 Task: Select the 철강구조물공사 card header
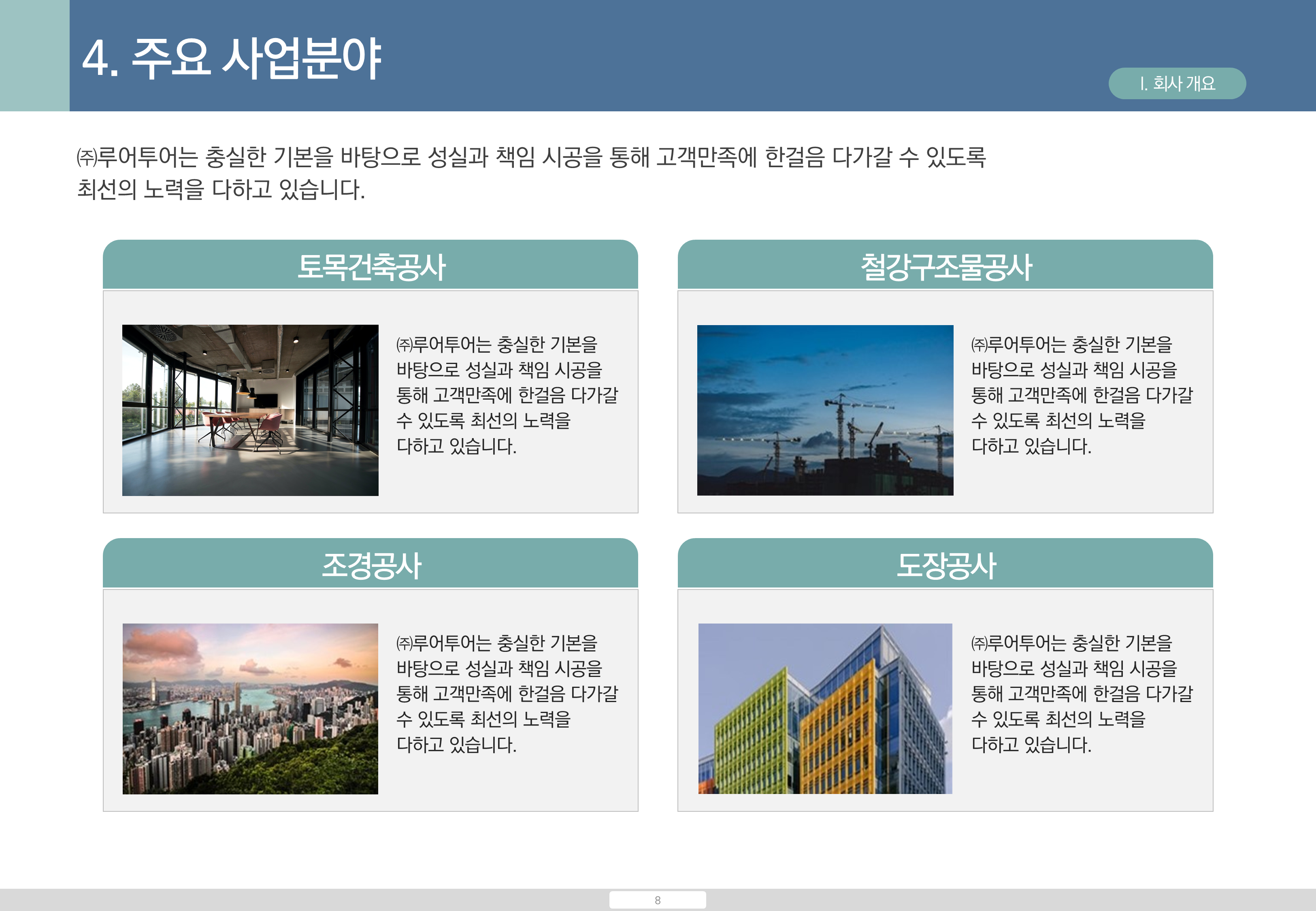click(945, 265)
